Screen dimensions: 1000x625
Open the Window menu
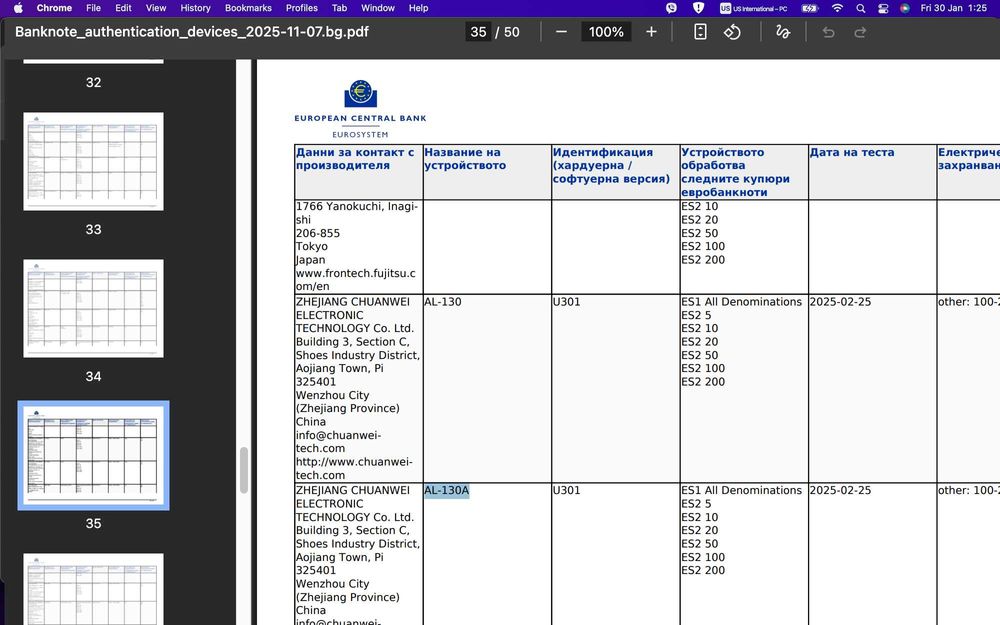click(378, 8)
